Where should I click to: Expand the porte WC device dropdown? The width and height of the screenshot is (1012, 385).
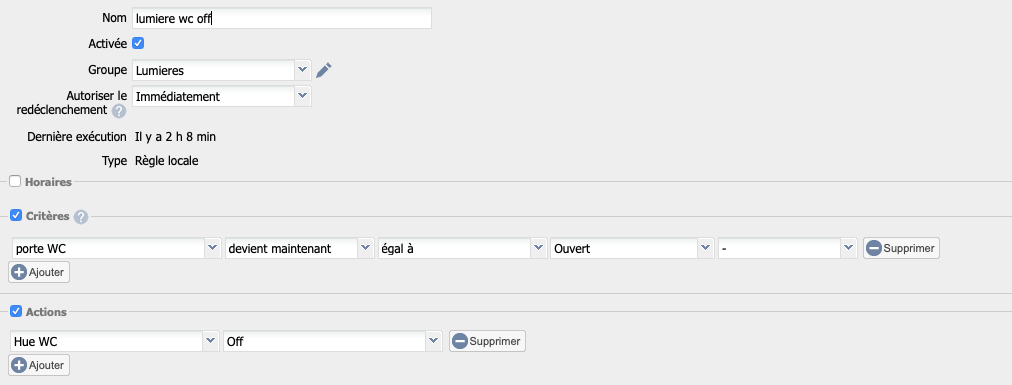pyautogui.click(x=115, y=248)
